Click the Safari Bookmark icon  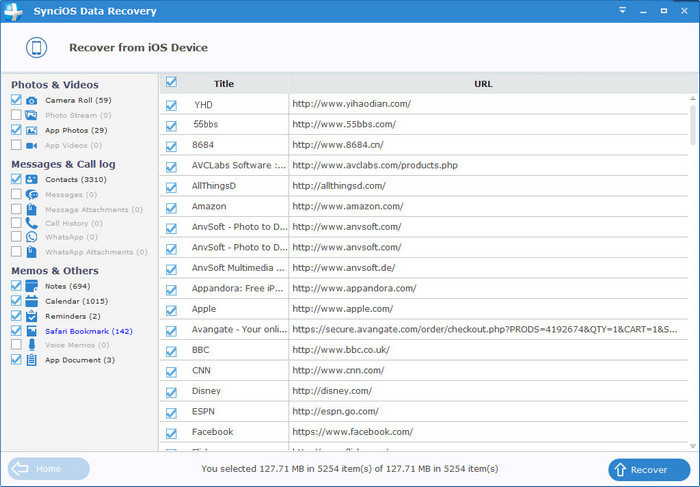click(31, 331)
